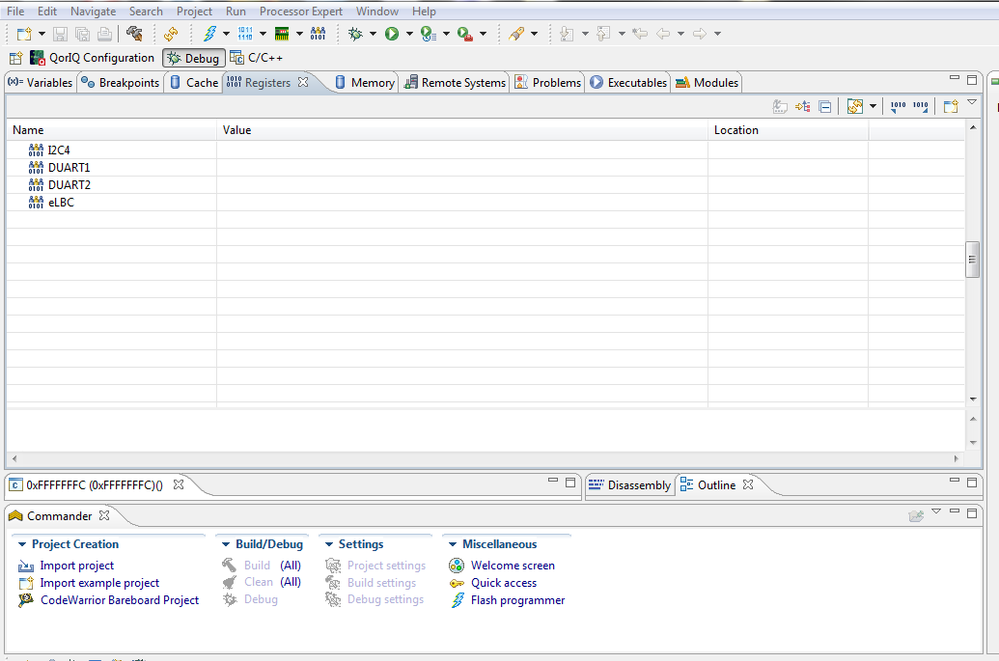Click the Run with coverage-style icon
The height and width of the screenshot is (661, 999).
click(x=428, y=34)
